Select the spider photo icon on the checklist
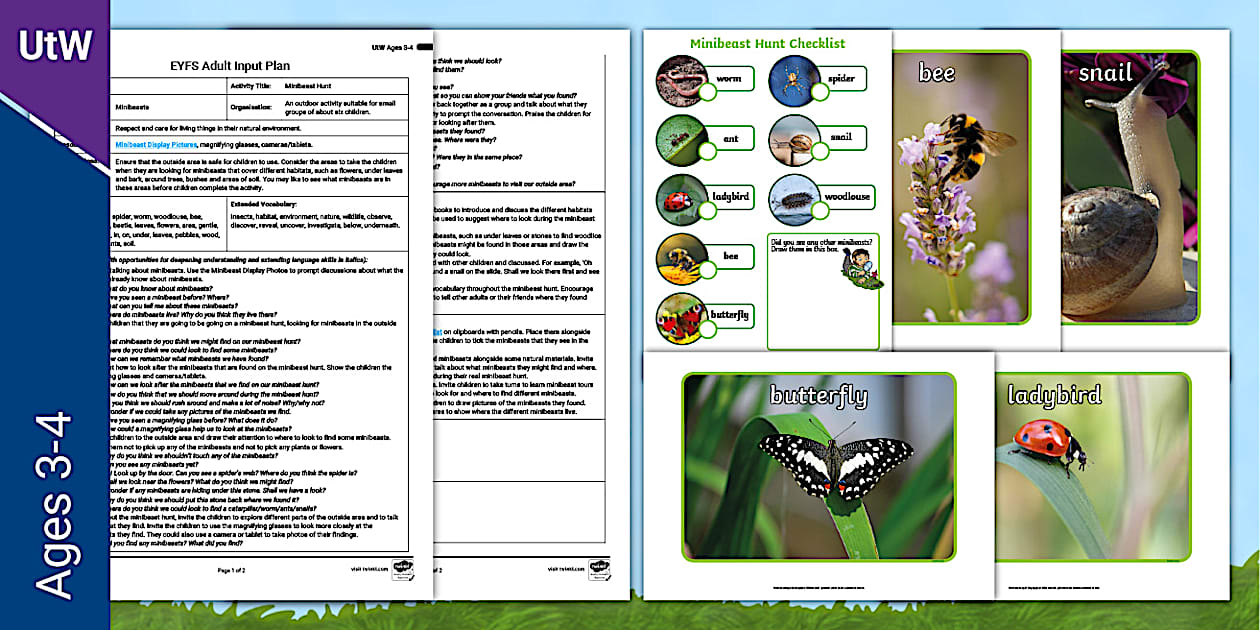The image size is (1260, 630). click(x=795, y=82)
